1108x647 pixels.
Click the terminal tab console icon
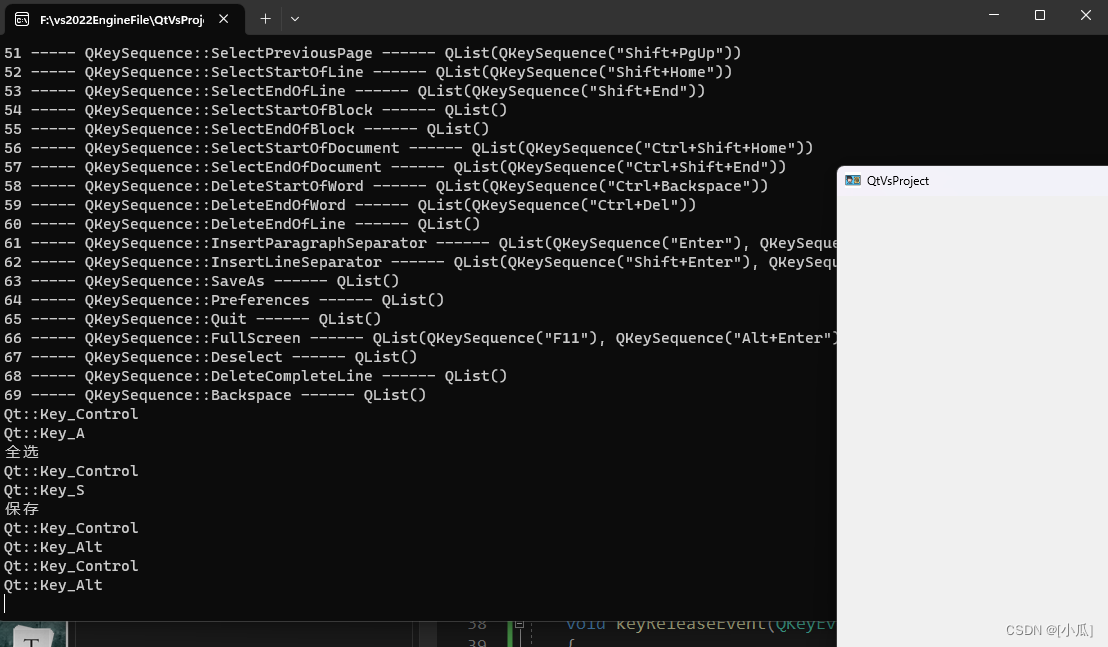tap(23, 19)
